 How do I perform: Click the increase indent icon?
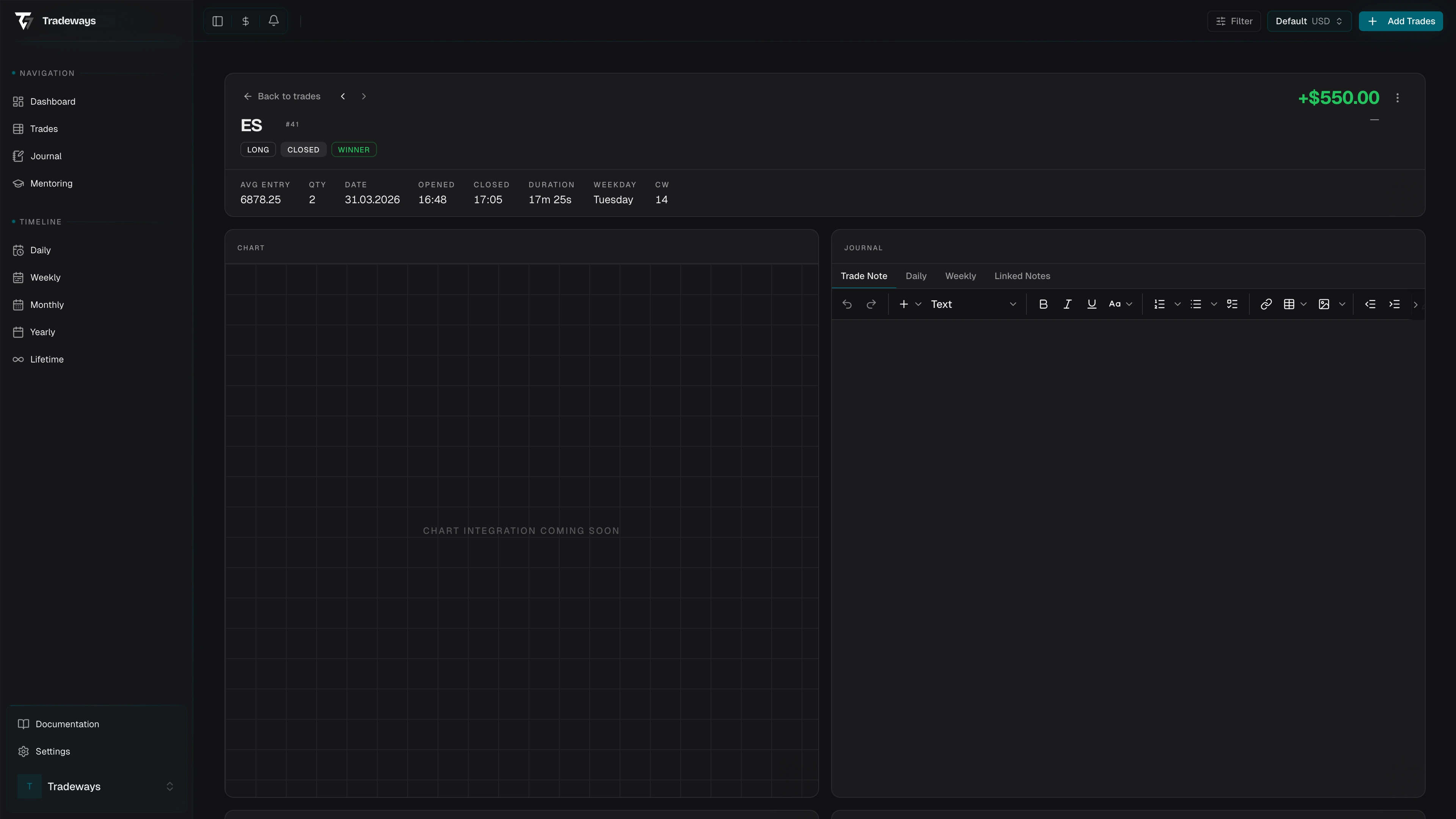tap(1395, 304)
